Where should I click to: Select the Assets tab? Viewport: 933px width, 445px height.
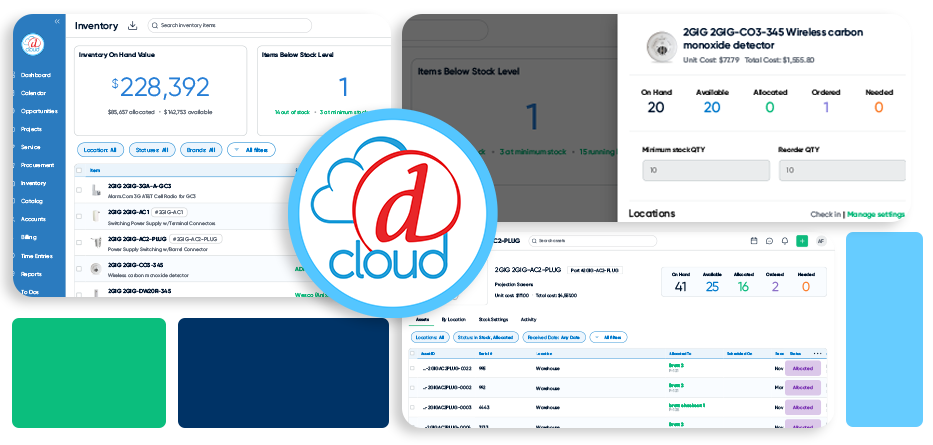click(422, 319)
